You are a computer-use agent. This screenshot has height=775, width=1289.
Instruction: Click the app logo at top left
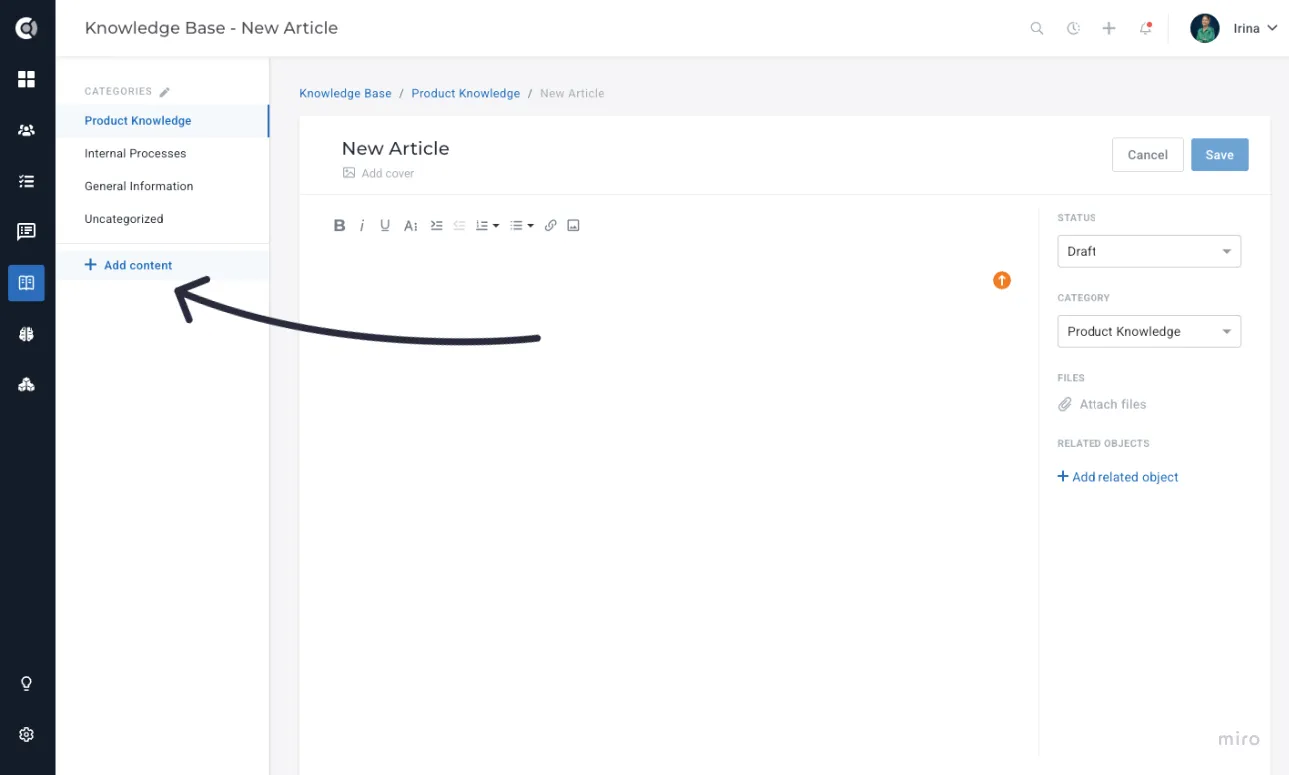[x=27, y=28]
